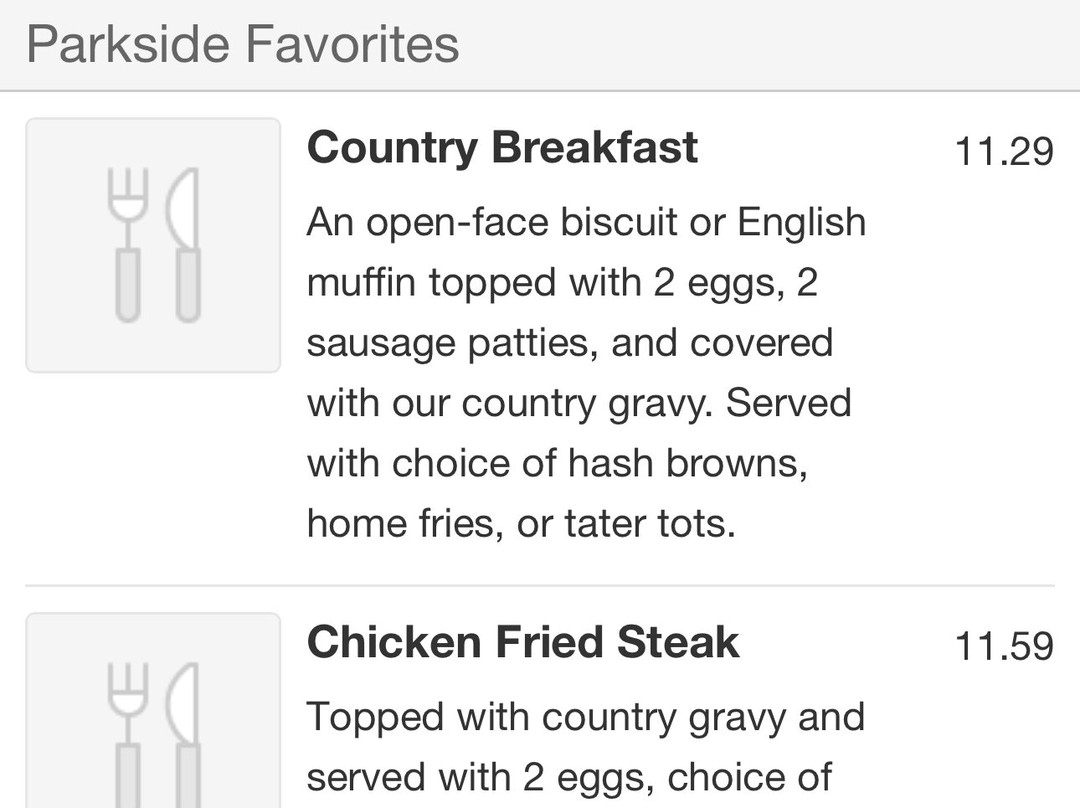Image resolution: width=1080 pixels, height=808 pixels.
Task: Click the divider line between the menu items
Action: tap(540, 585)
